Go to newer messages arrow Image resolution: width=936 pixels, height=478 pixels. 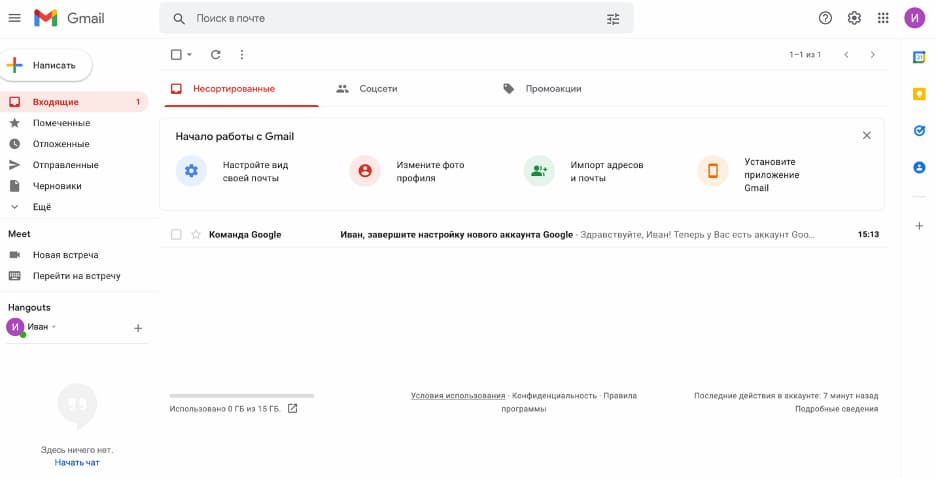click(x=846, y=55)
